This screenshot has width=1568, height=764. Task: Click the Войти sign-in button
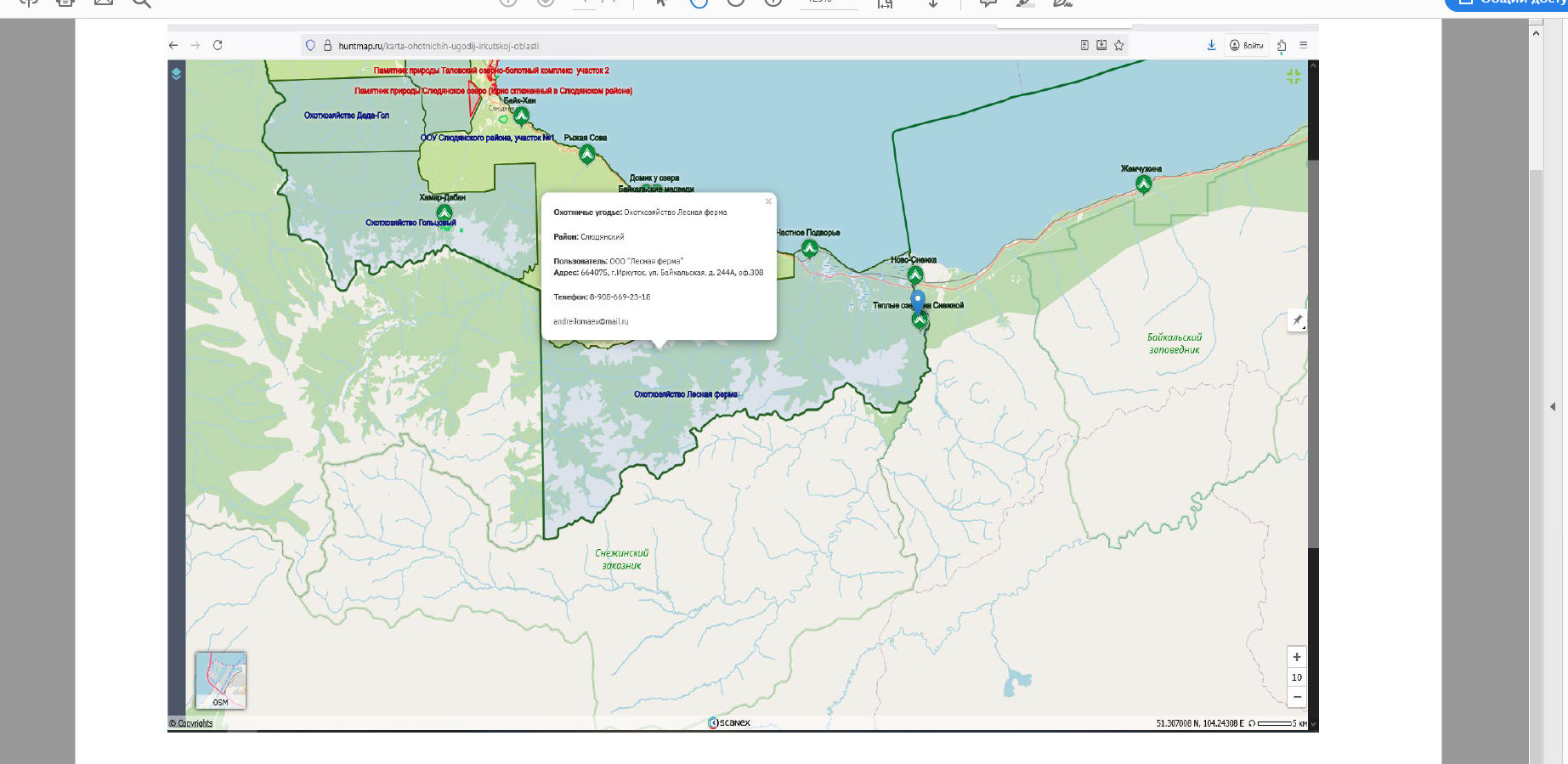click(1247, 45)
